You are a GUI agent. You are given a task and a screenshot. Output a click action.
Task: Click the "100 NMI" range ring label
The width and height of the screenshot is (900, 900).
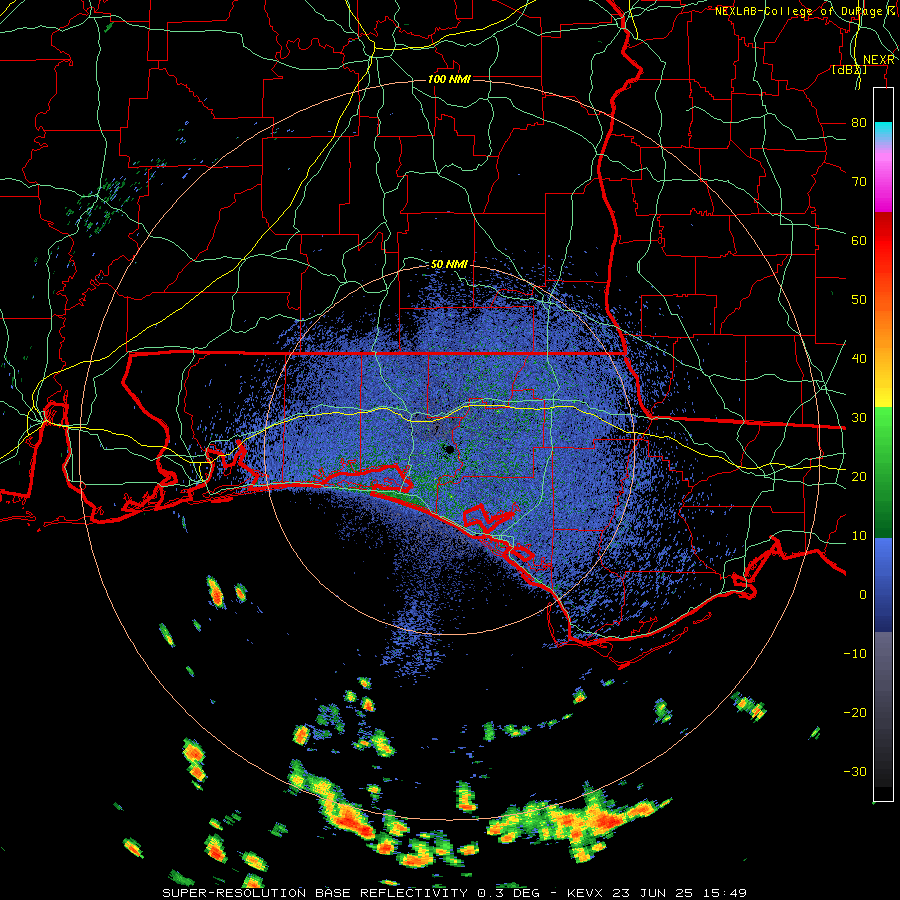point(449,79)
